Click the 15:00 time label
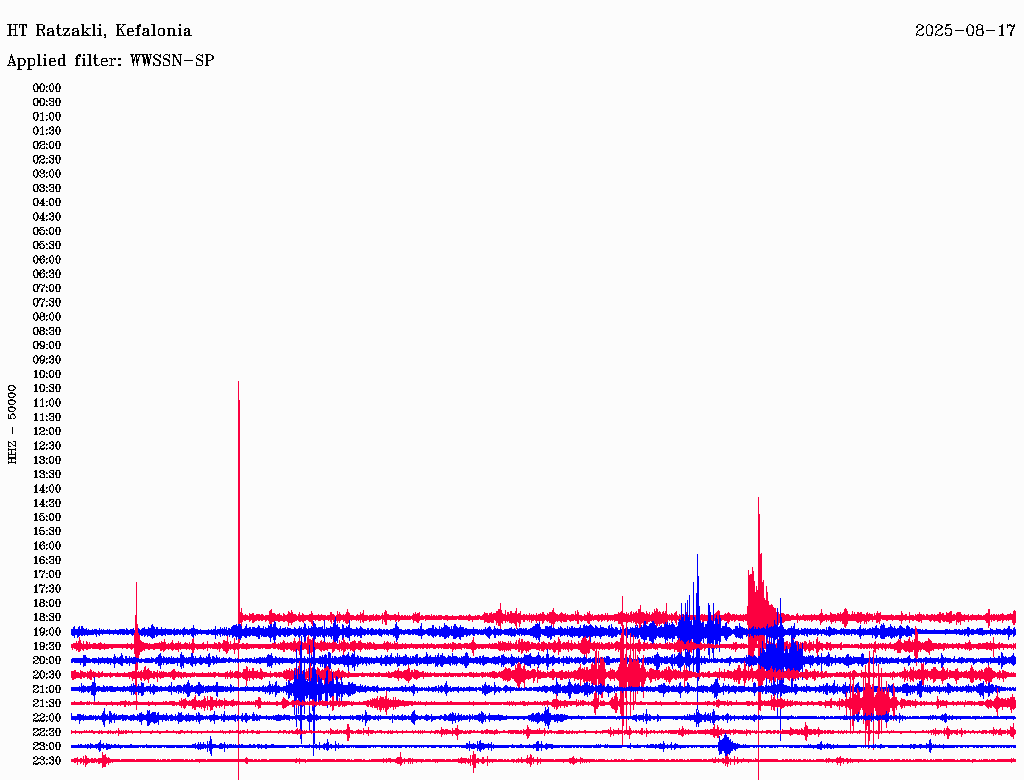Viewport: 1024px width, 780px height. (x=47, y=517)
